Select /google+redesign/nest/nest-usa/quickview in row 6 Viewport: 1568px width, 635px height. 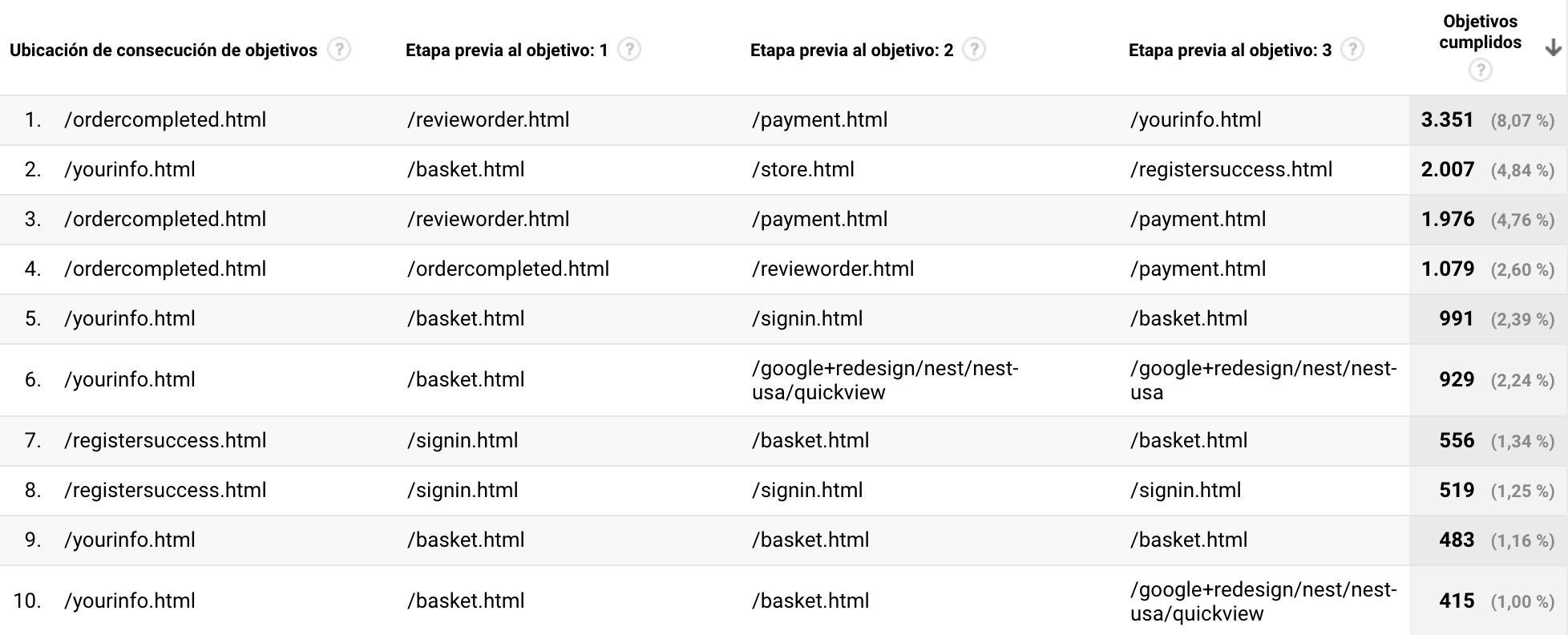(885, 380)
